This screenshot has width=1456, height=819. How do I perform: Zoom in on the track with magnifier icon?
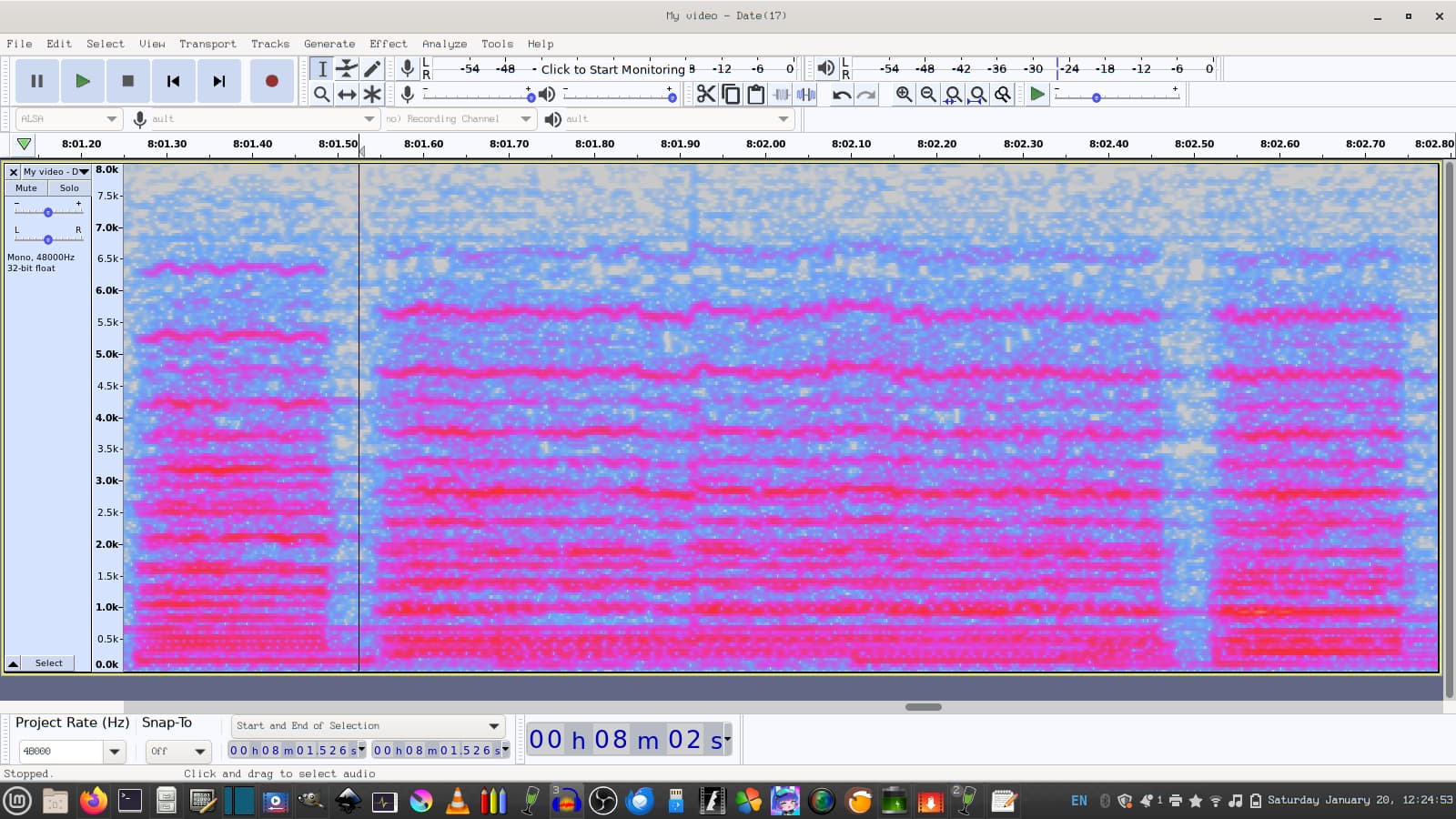(903, 94)
